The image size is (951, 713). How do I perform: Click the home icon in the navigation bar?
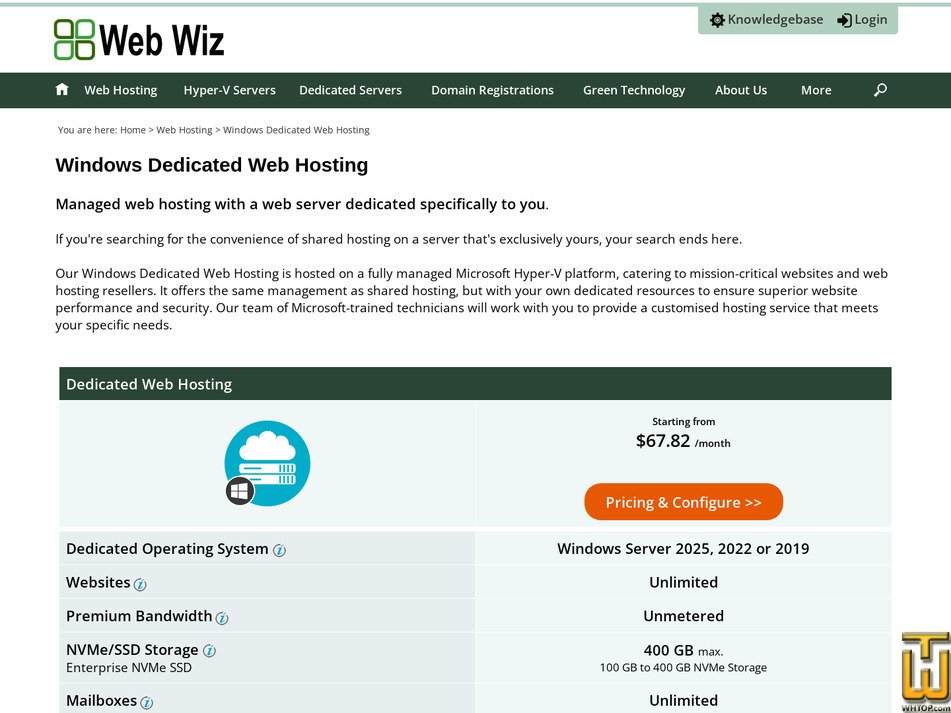point(62,89)
